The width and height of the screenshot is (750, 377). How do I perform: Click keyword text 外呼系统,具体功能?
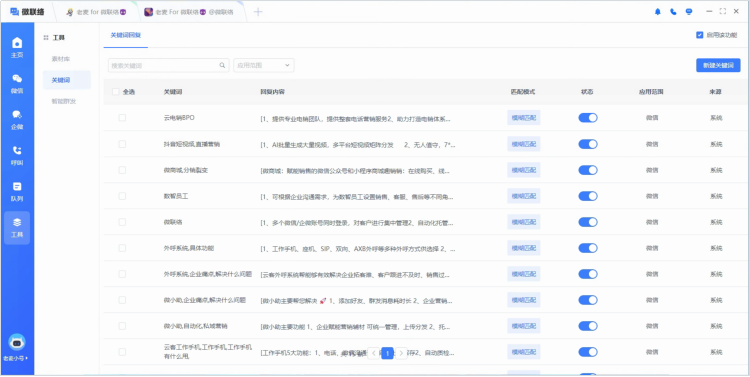(188, 248)
